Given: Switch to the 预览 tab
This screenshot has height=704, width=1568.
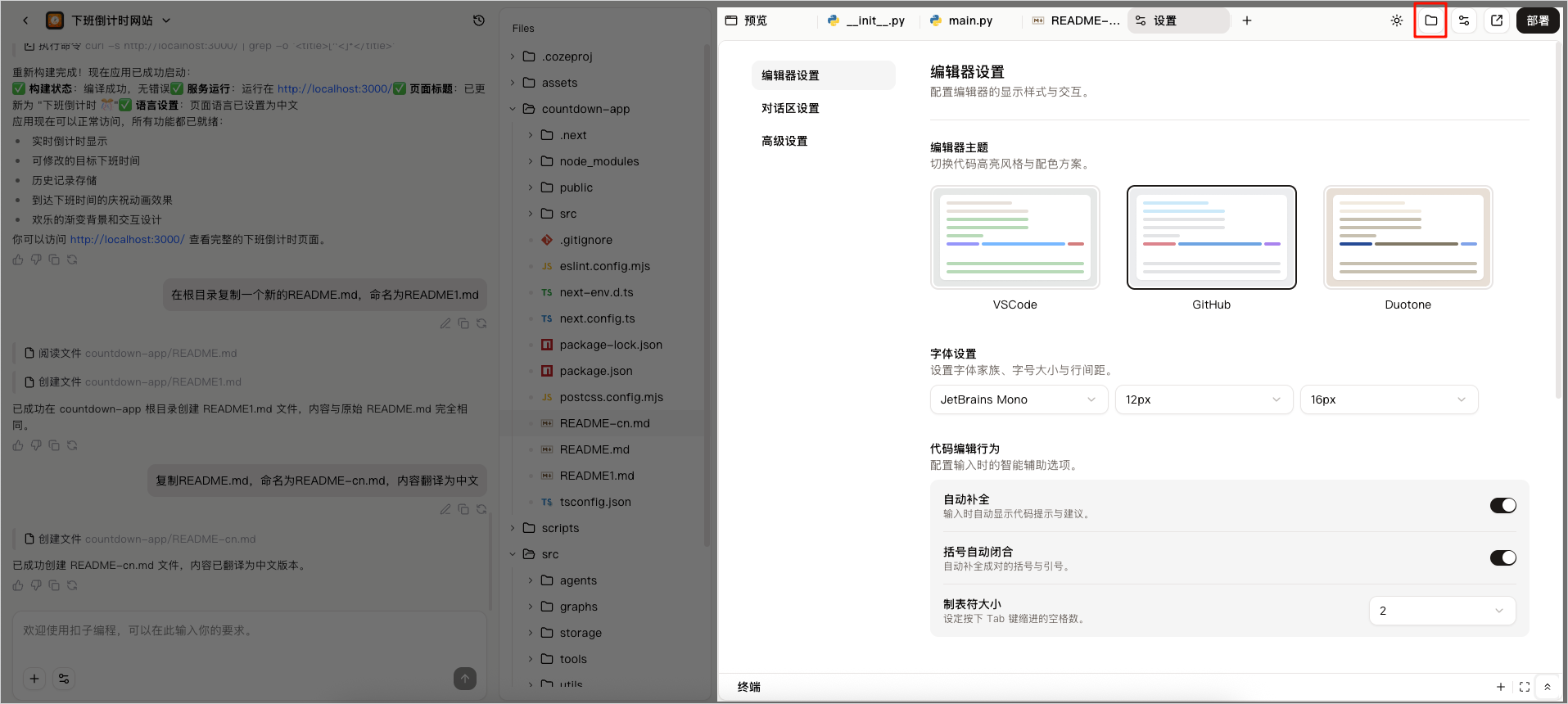Looking at the screenshot, I should point(746,20).
